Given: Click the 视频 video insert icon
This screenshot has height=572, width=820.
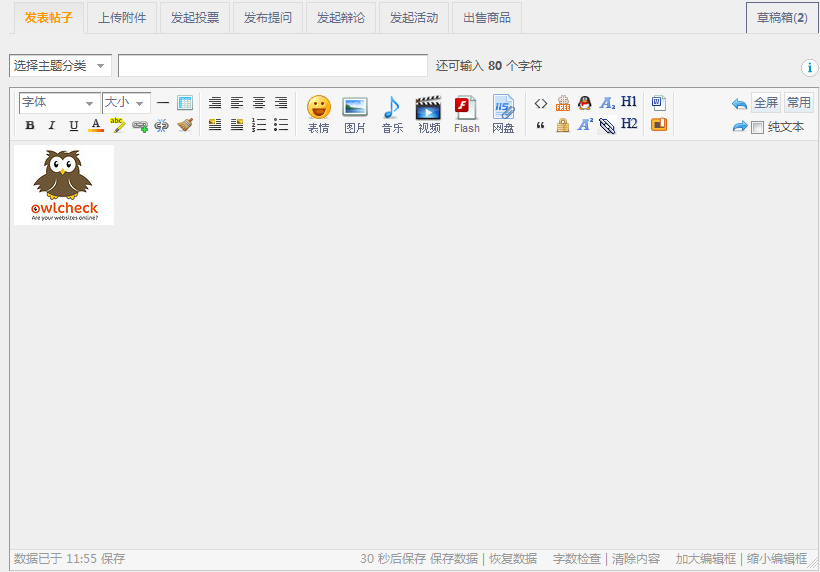Looking at the screenshot, I should point(429,113).
